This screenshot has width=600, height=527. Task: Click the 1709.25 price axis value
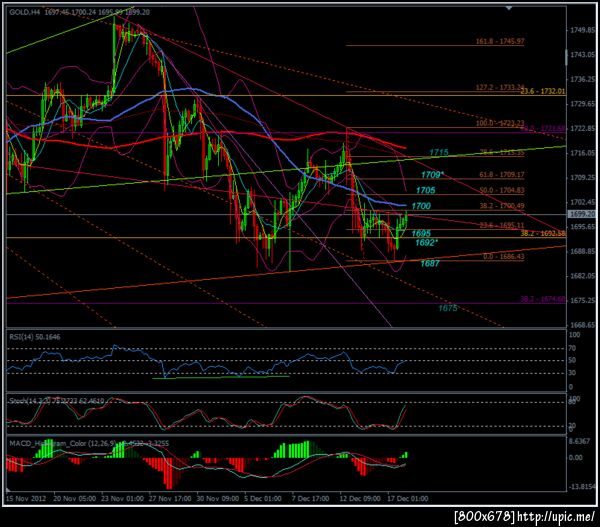pyautogui.click(x=583, y=178)
